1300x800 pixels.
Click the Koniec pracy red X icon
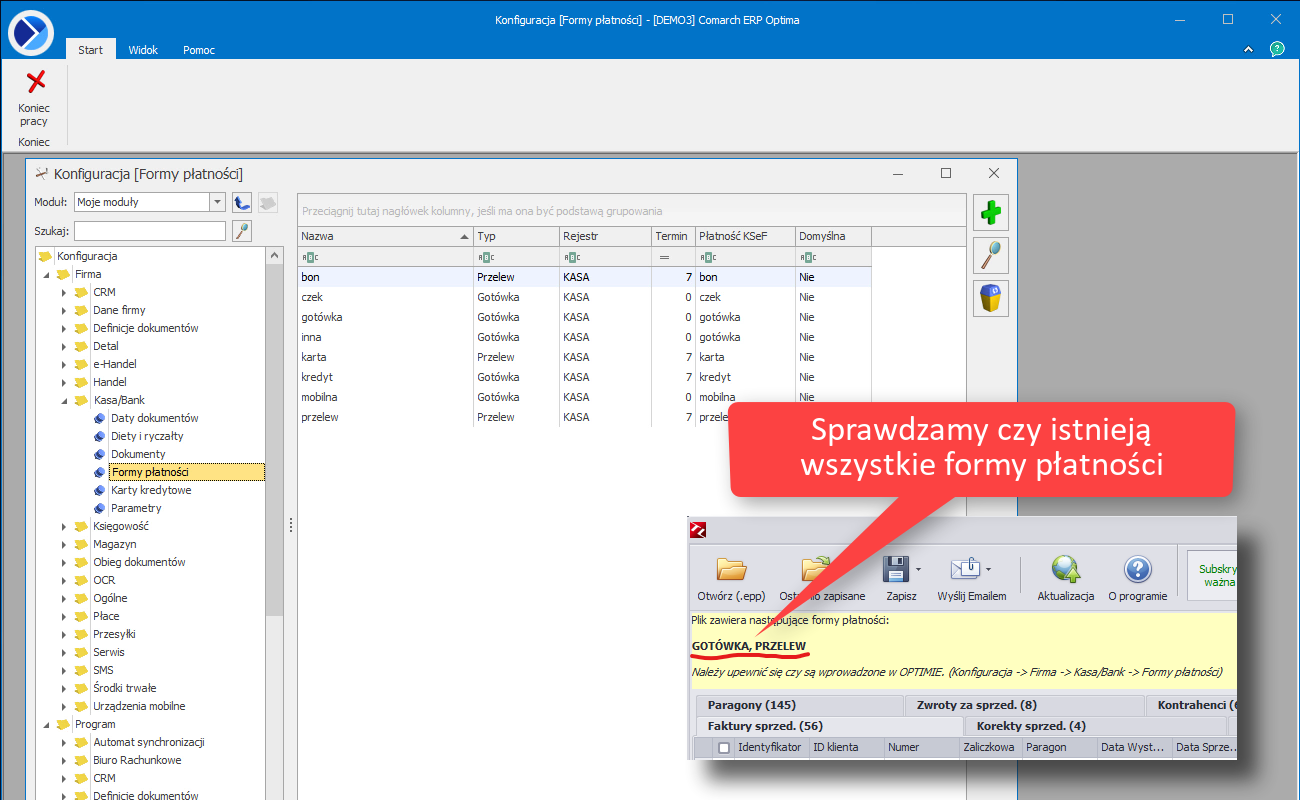tap(35, 82)
